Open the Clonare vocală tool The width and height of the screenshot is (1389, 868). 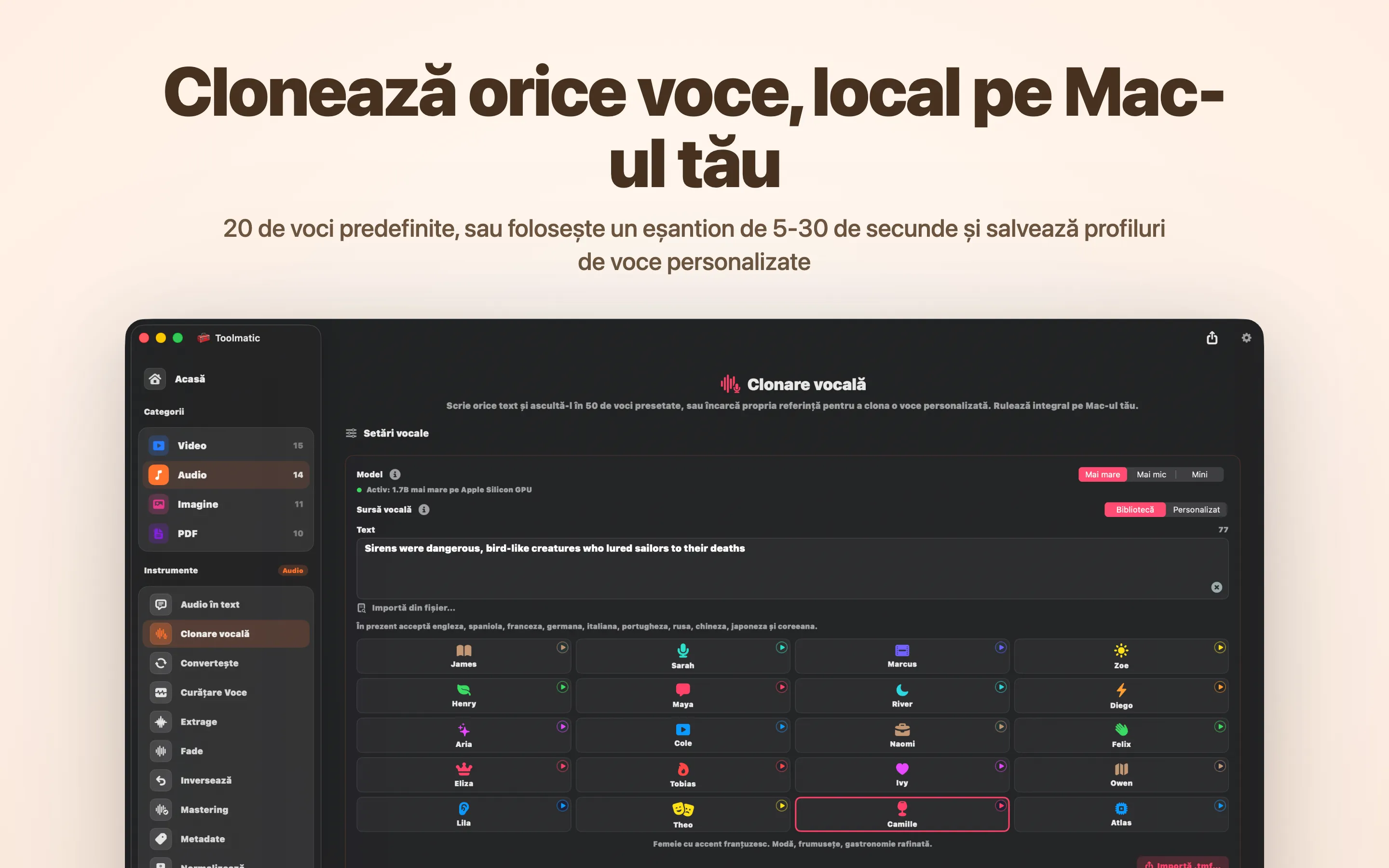tap(226, 634)
